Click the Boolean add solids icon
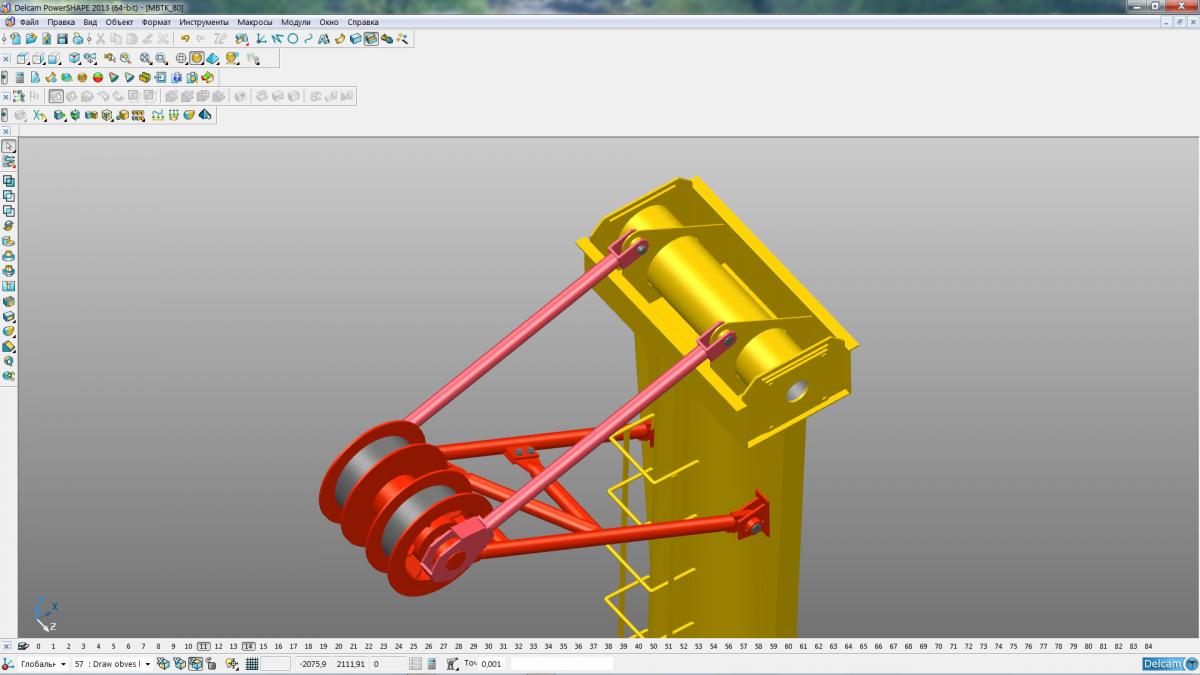The width and height of the screenshot is (1200, 675). click(x=9, y=181)
